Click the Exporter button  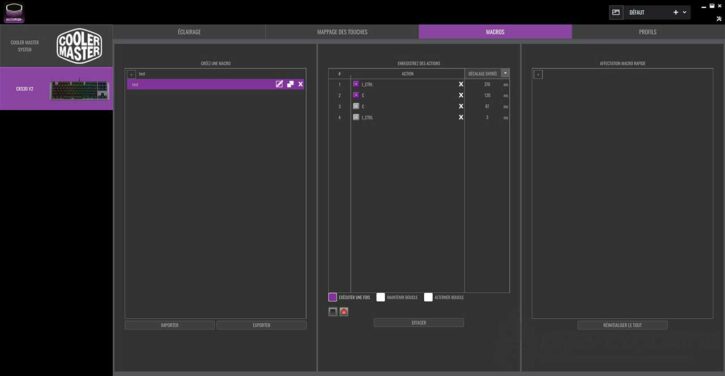pyautogui.click(x=261, y=325)
